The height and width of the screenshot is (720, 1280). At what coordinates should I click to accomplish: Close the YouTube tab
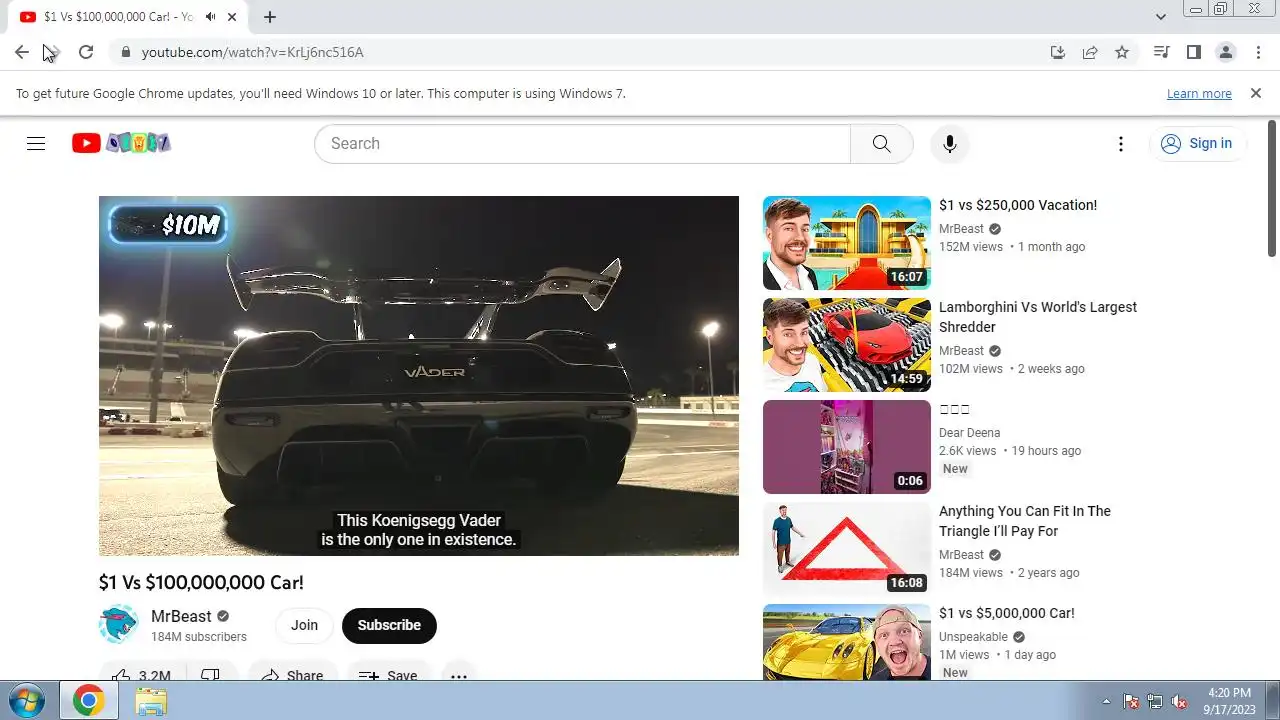click(x=233, y=17)
